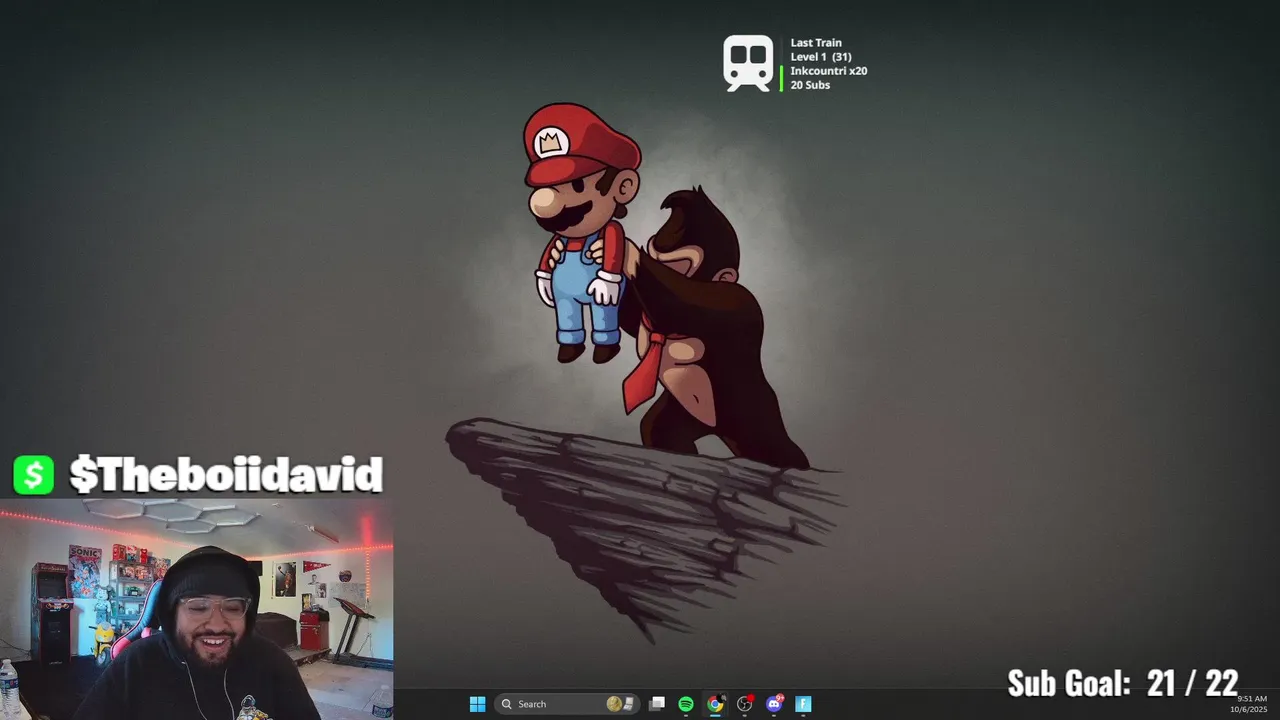The image size is (1280, 720).
Task: Click the "$Theboiidavid" cash tag text
Action: pyautogui.click(x=226, y=475)
